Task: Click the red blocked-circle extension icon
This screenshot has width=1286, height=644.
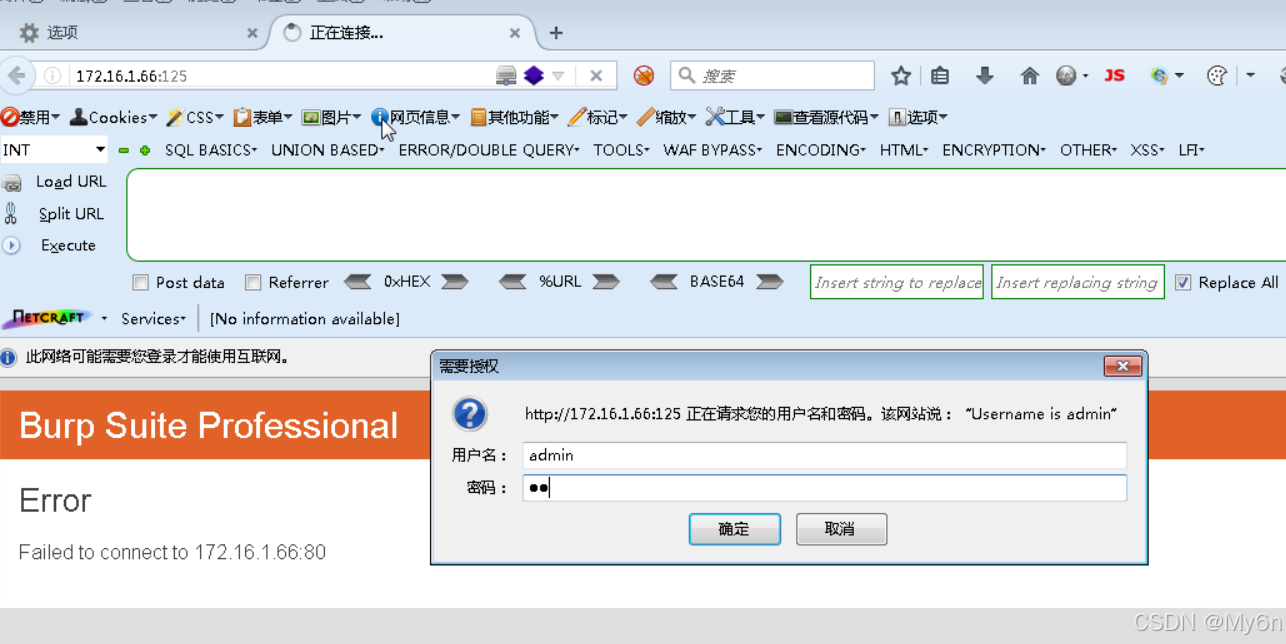Action: [644, 76]
